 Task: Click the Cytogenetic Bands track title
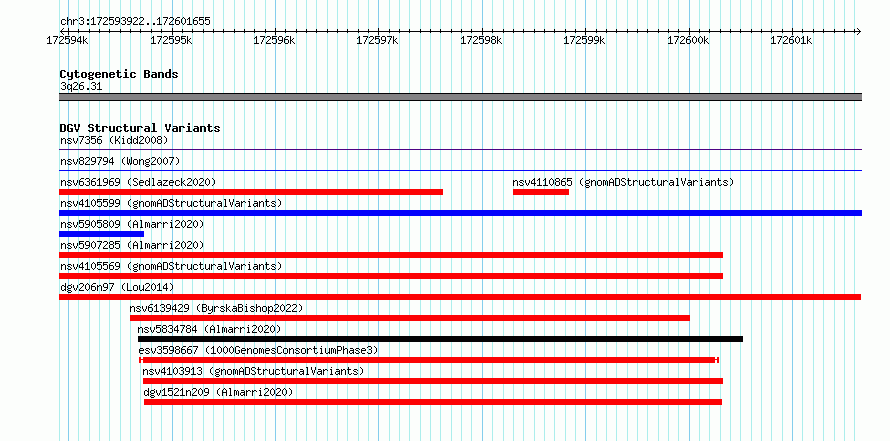click(x=119, y=74)
